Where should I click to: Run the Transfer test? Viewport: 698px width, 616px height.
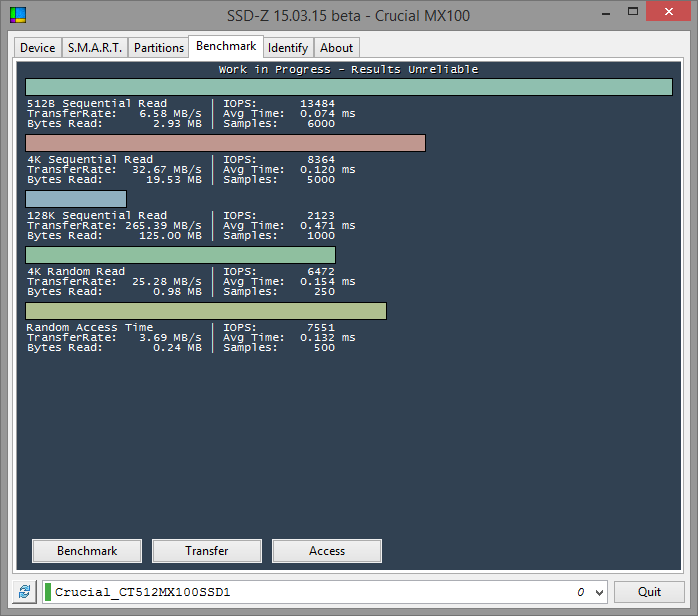pos(207,551)
